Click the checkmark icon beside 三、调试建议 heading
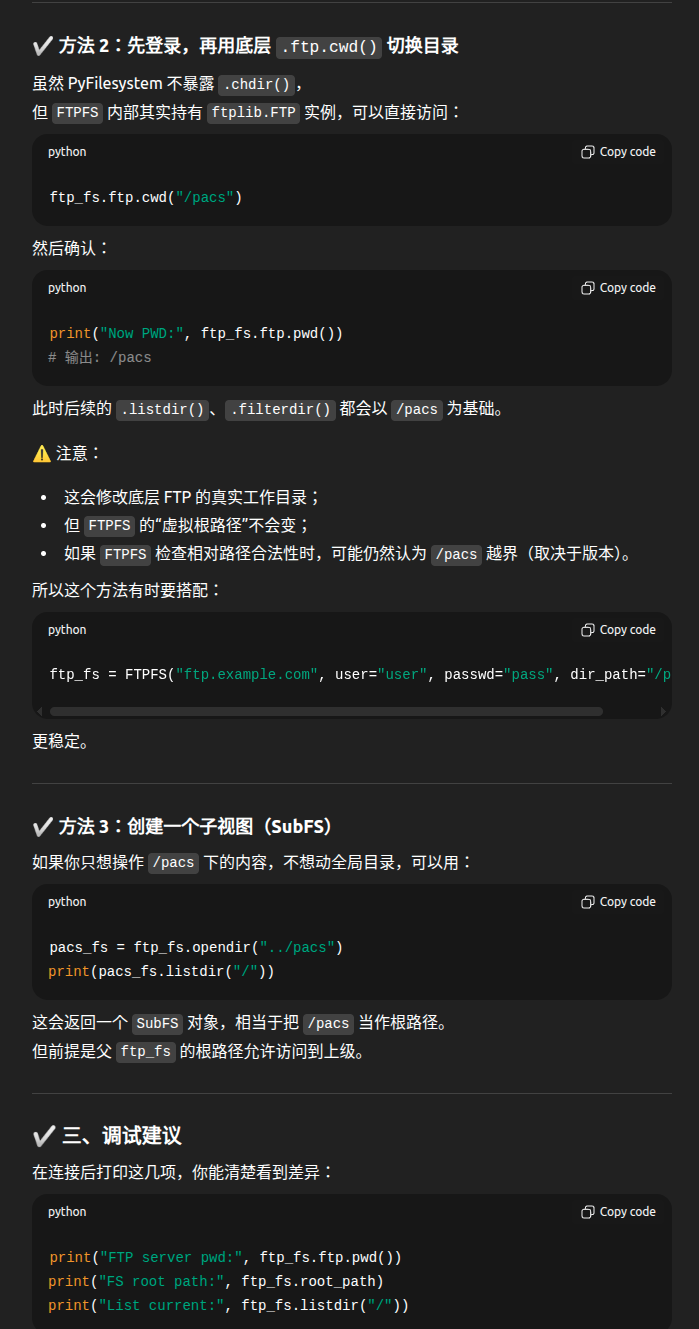 click(42, 1135)
